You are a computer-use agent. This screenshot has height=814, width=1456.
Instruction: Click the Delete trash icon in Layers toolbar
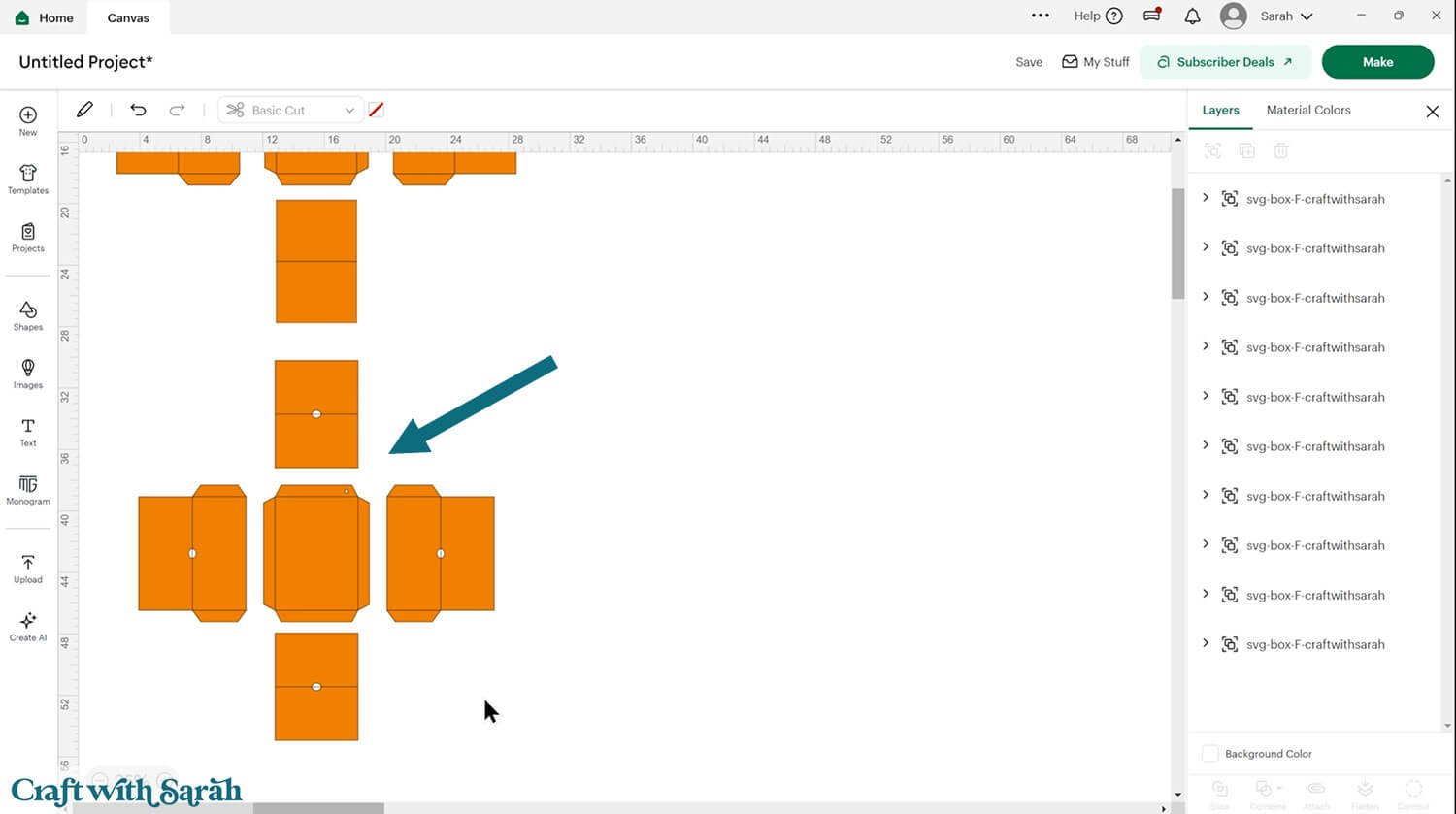click(1281, 150)
